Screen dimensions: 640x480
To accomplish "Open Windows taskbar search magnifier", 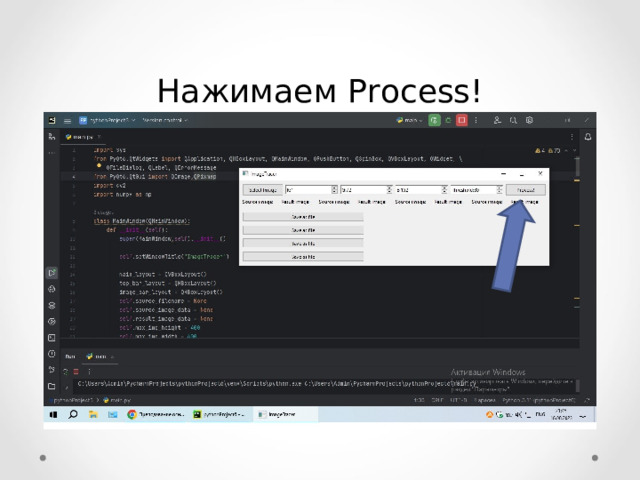I will (73, 414).
